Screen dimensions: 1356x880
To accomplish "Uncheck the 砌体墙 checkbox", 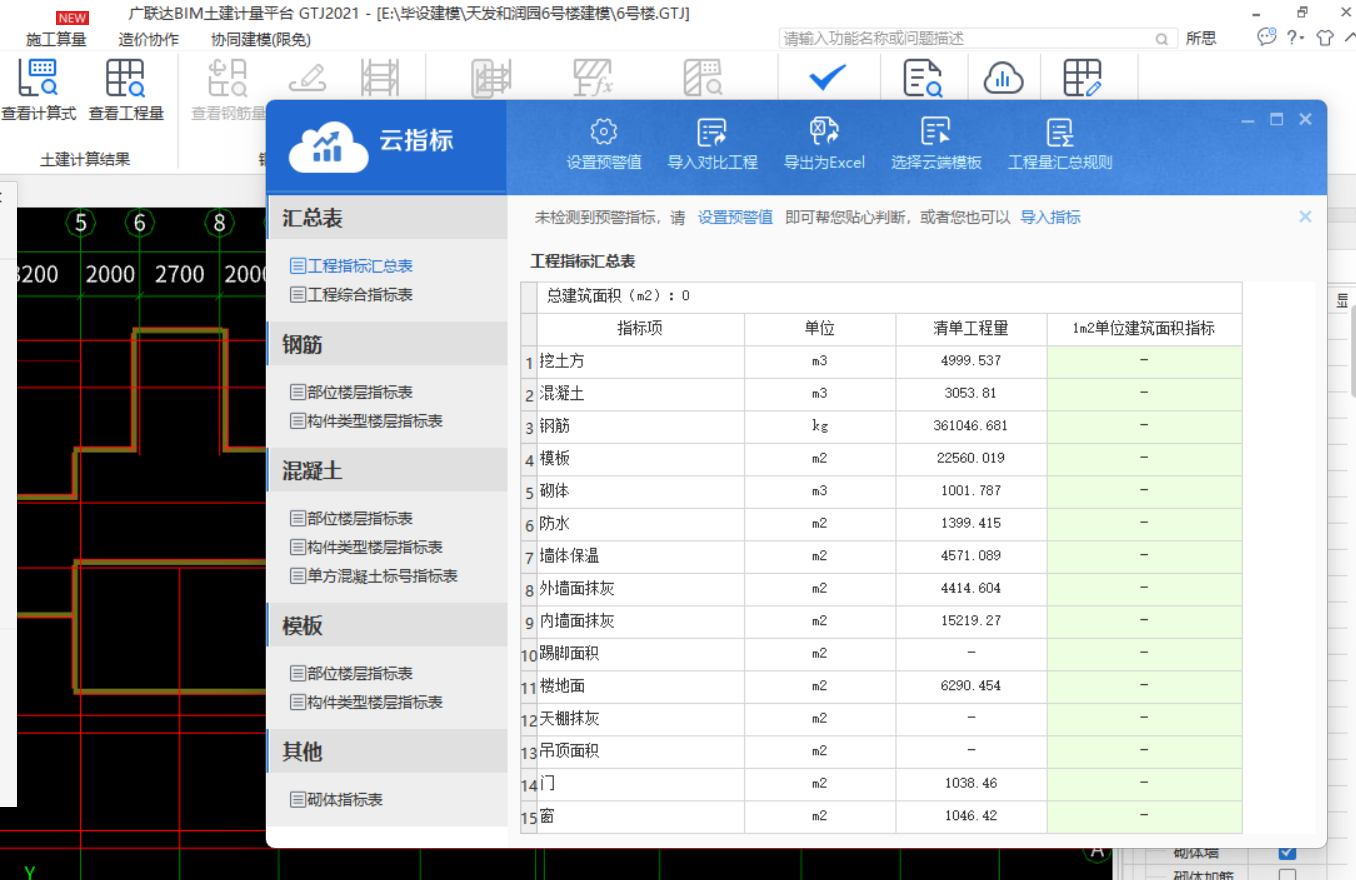I will (1287, 852).
